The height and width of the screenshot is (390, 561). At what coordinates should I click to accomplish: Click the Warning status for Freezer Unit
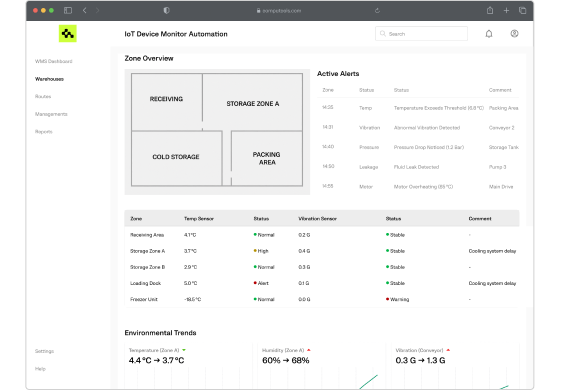[x=397, y=299]
